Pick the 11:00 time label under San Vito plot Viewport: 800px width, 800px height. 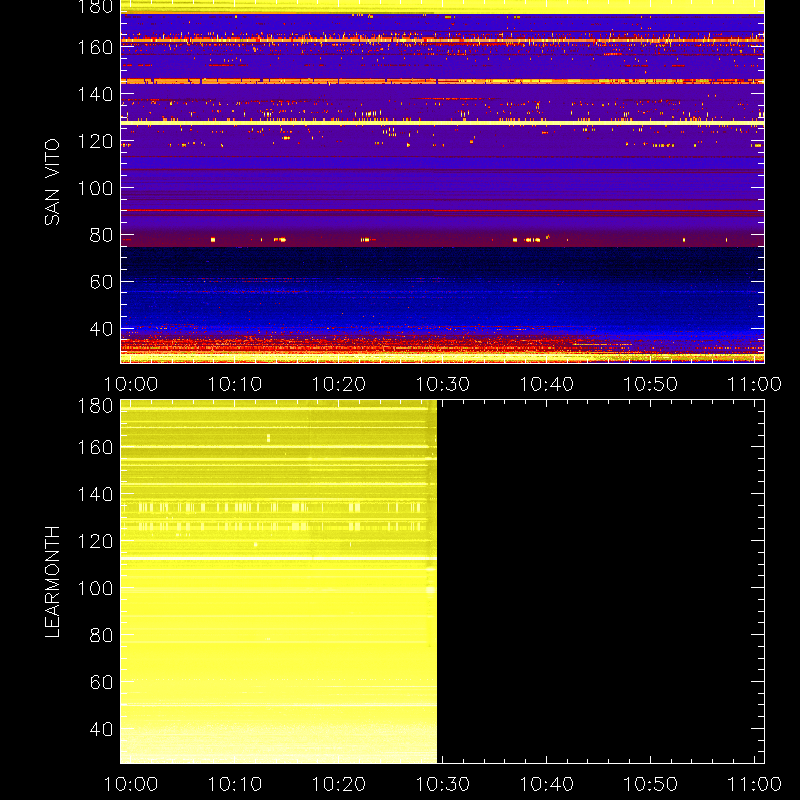click(x=754, y=384)
